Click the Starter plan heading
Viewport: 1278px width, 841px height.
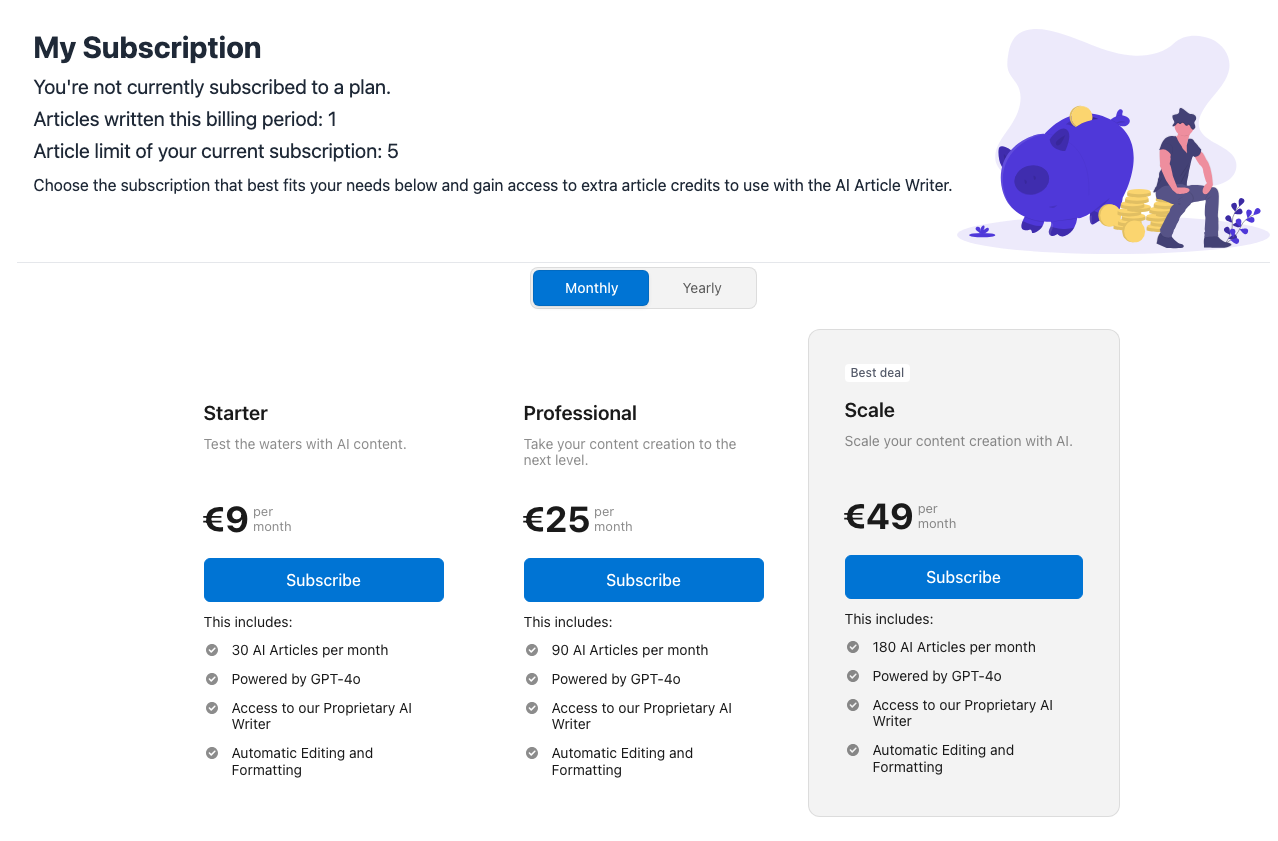[236, 413]
